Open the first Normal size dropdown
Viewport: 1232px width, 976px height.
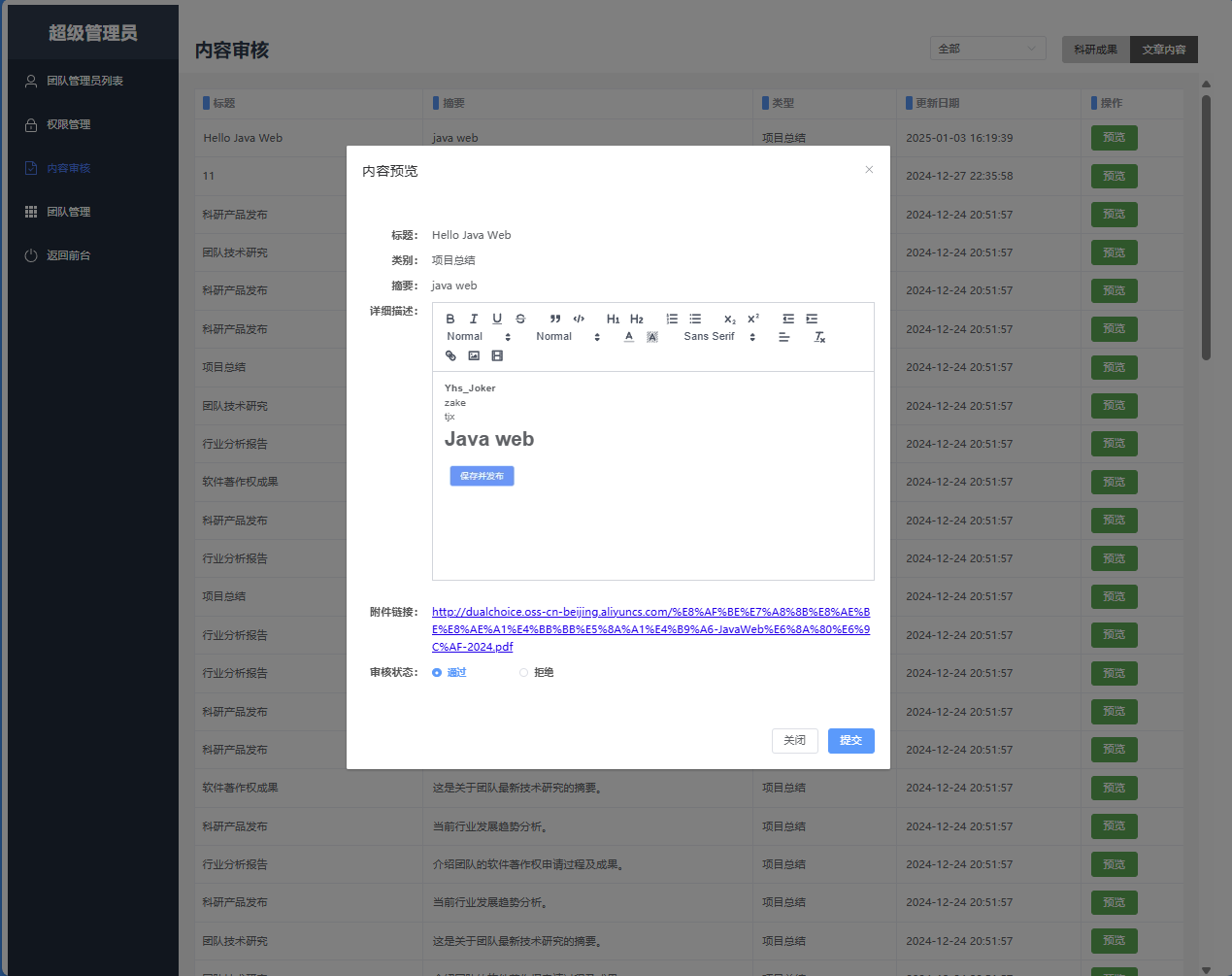478,337
